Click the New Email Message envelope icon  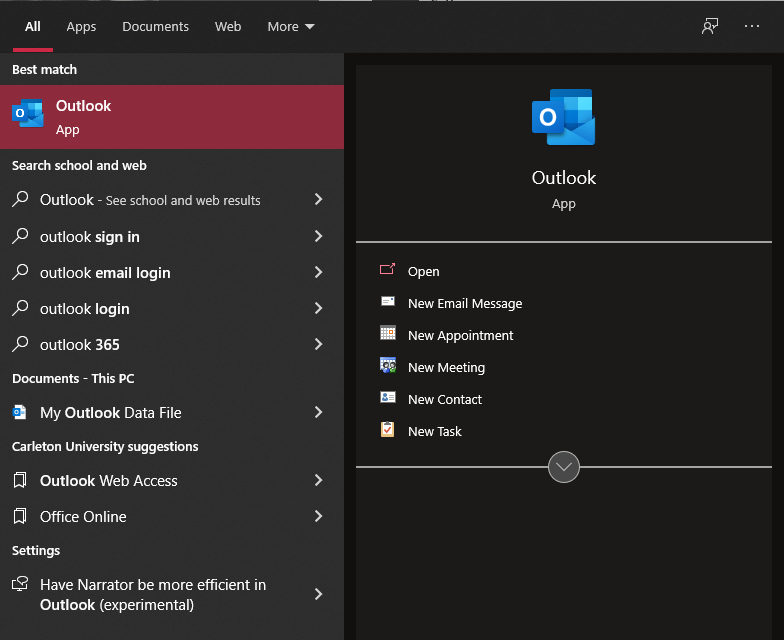click(x=388, y=303)
